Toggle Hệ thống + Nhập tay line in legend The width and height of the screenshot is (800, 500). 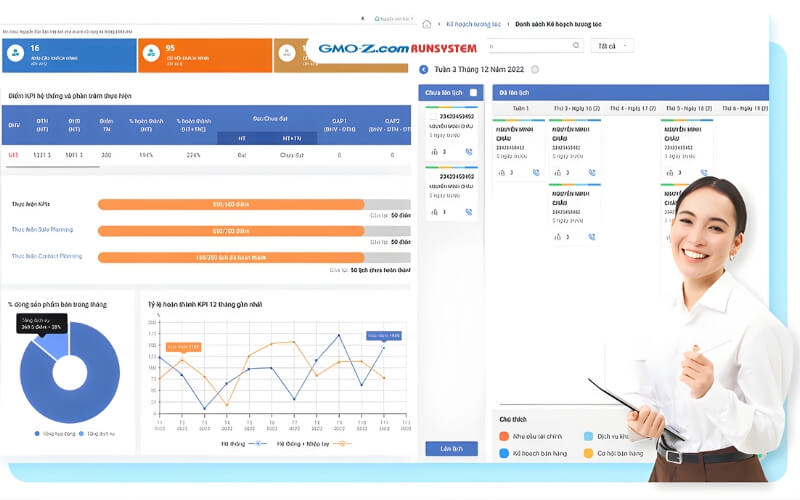[x=314, y=444]
